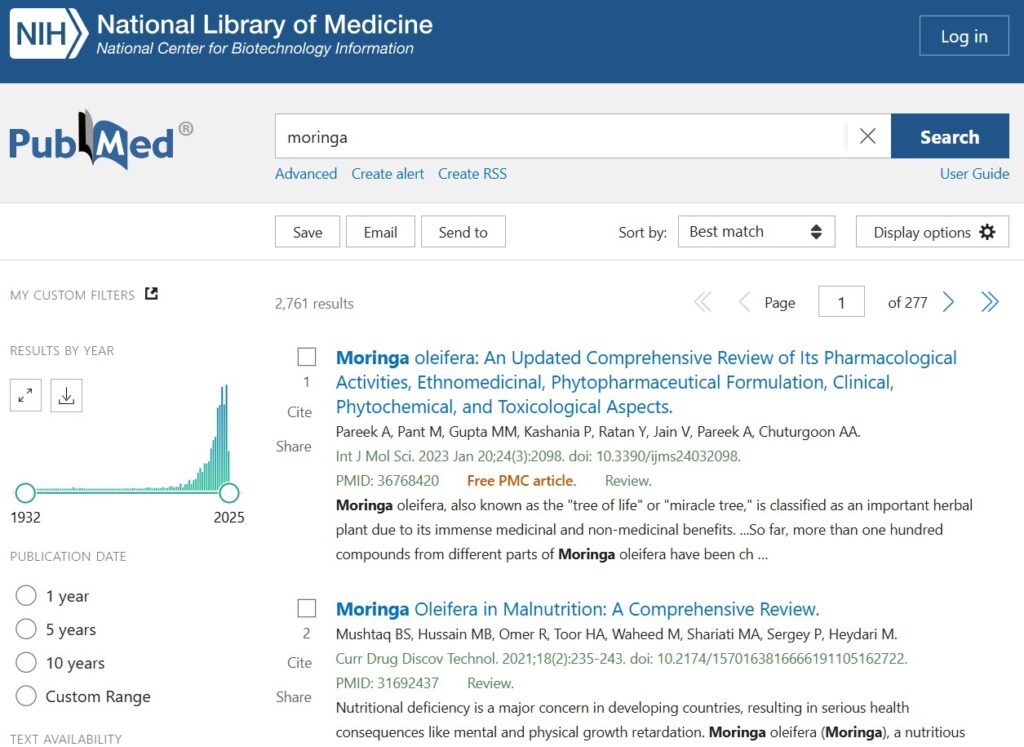Click the page number input field
The image size is (1024, 747).
coord(841,302)
